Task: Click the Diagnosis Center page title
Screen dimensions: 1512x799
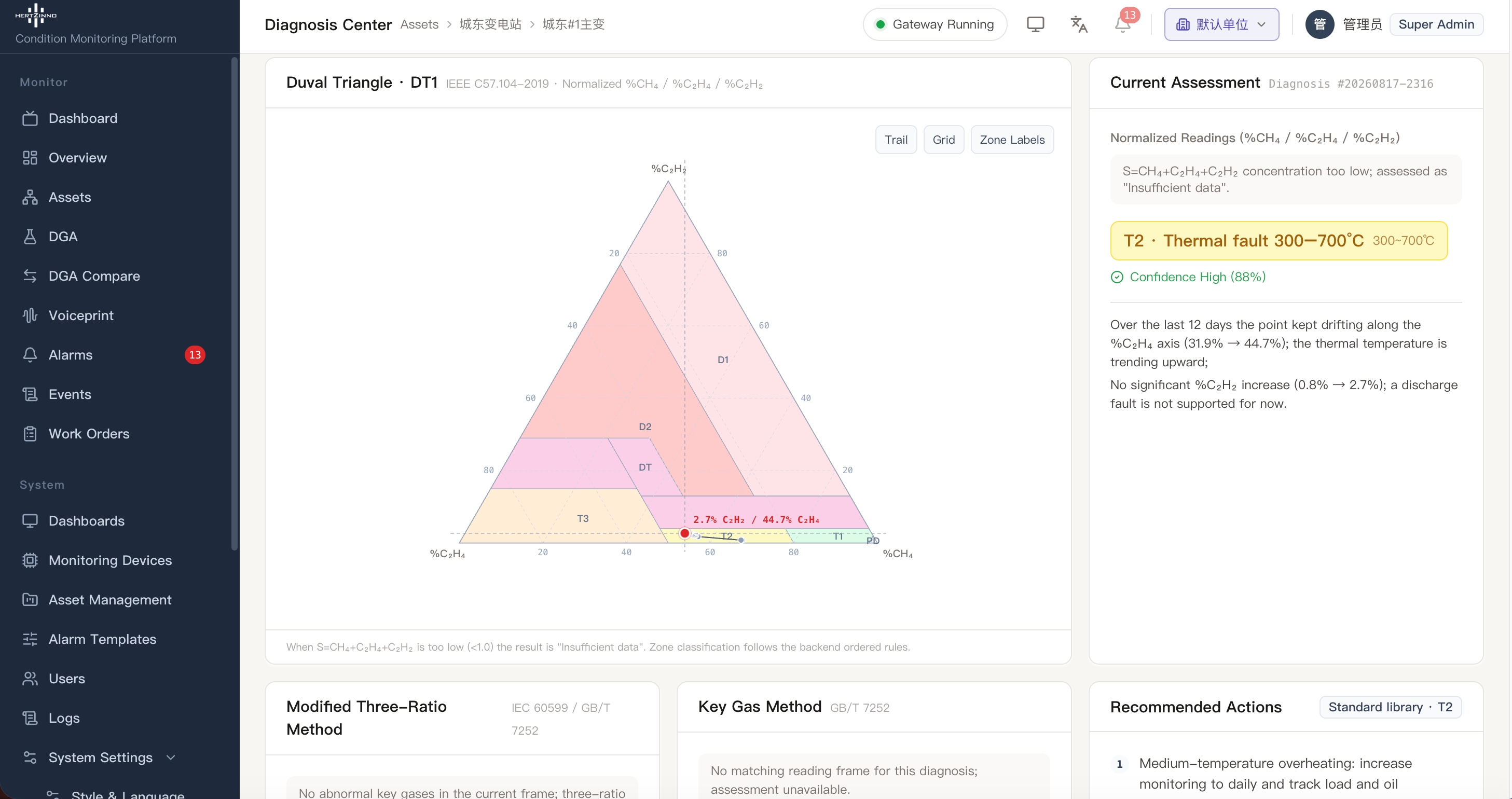Action: click(328, 25)
